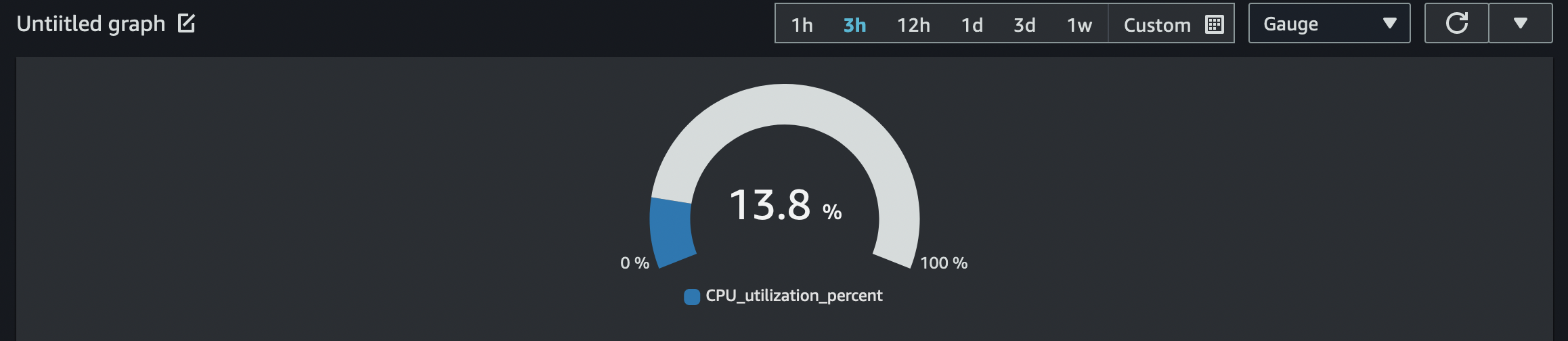The height and width of the screenshot is (341, 1568).
Task: Choose the 1d time range
Action: point(972,25)
